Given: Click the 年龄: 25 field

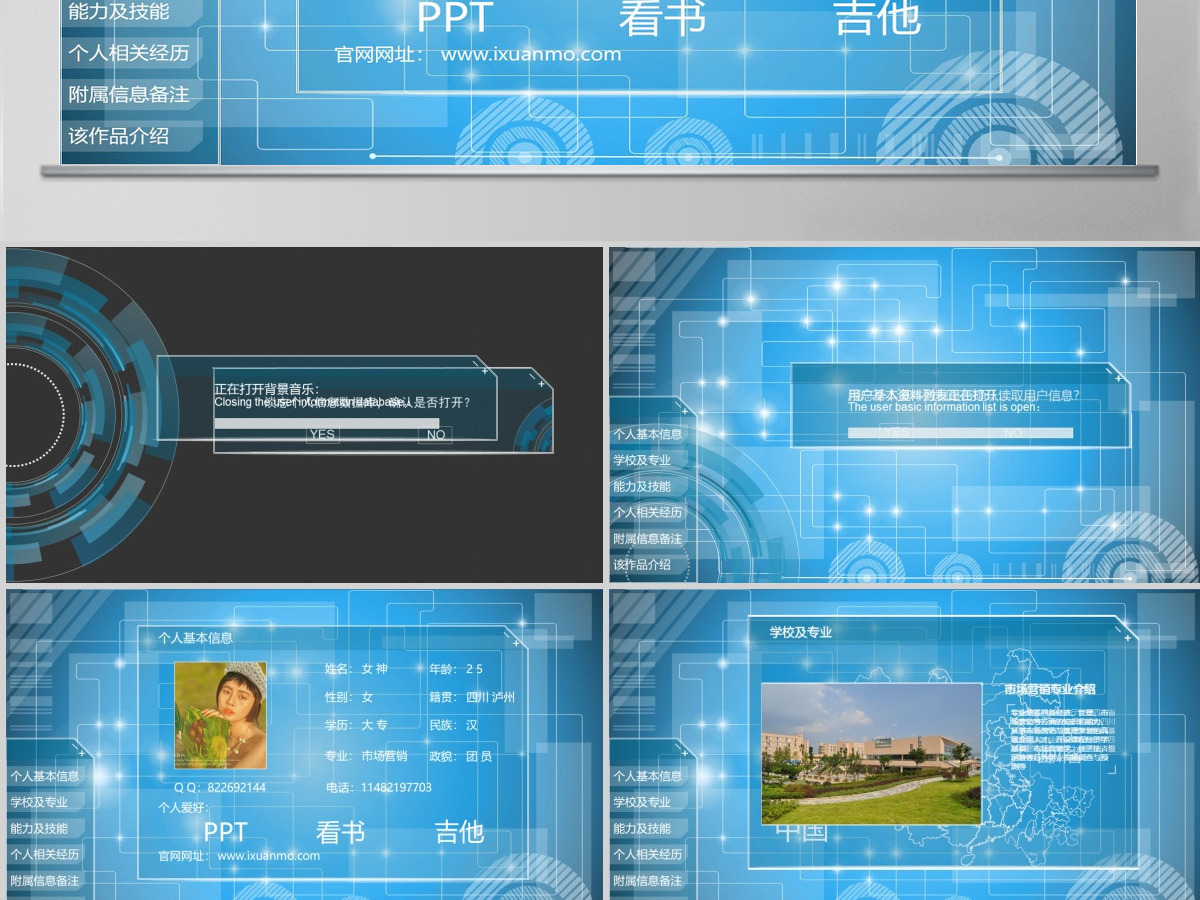Looking at the screenshot, I should click(456, 669).
